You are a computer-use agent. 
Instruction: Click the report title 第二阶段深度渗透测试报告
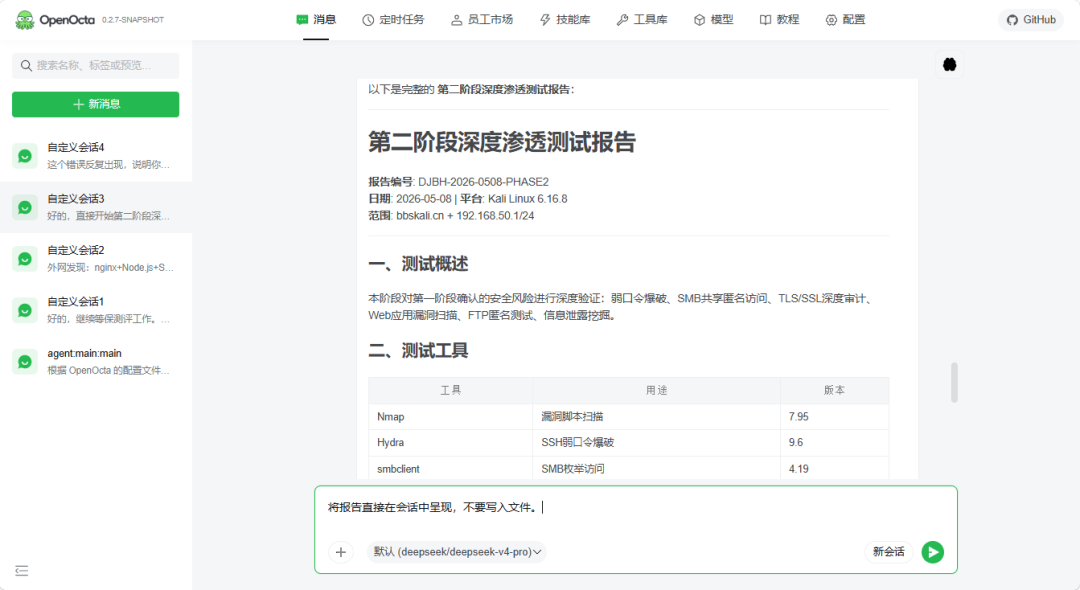click(502, 143)
